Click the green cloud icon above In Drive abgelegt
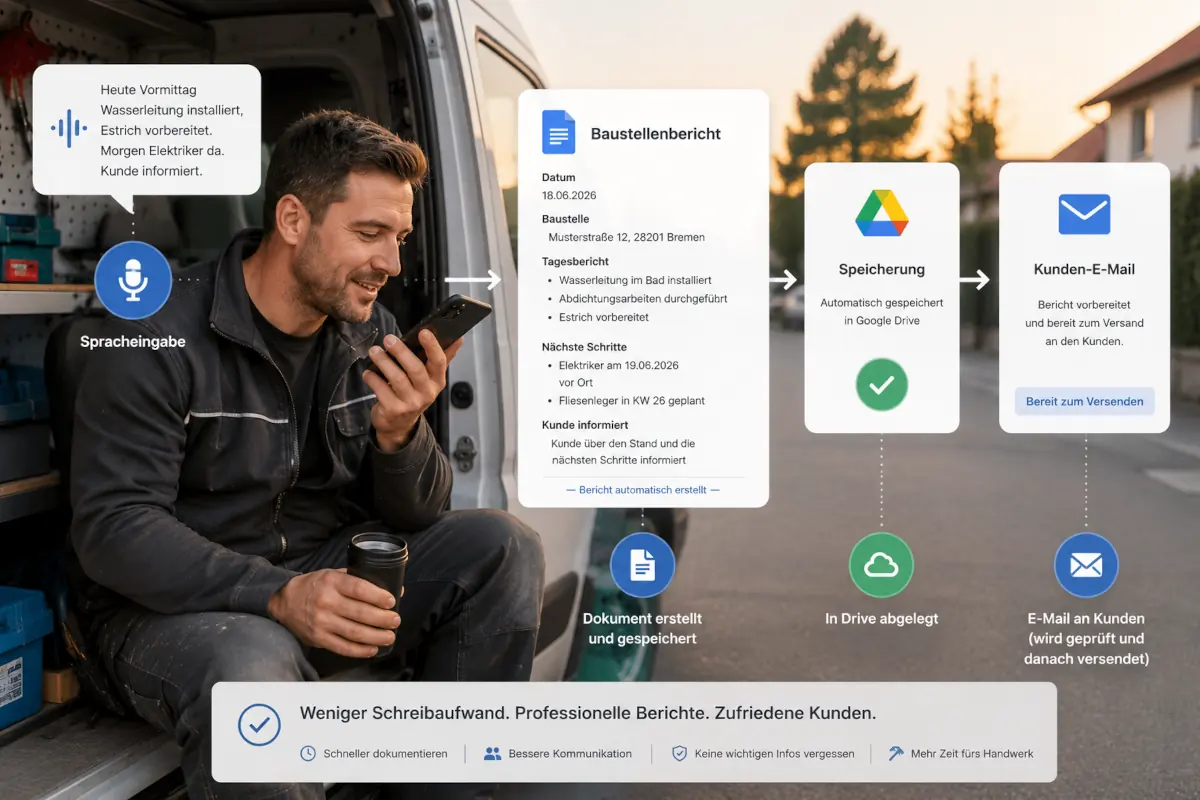Image resolution: width=1200 pixels, height=800 pixels. point(881,566)
